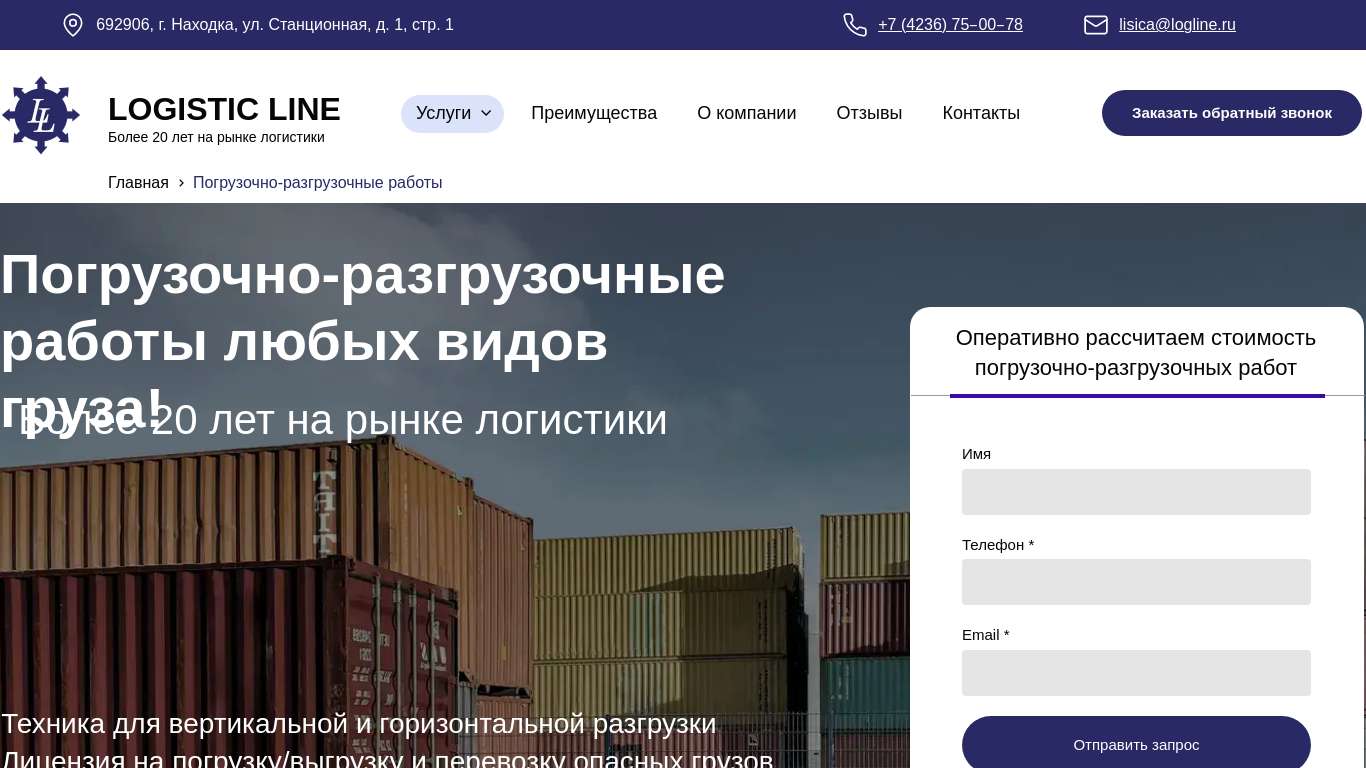Click the lisica@logline.ru email link
Image resolution: width=1366 pixels, height=768 pixels.
coord(1177,25)
